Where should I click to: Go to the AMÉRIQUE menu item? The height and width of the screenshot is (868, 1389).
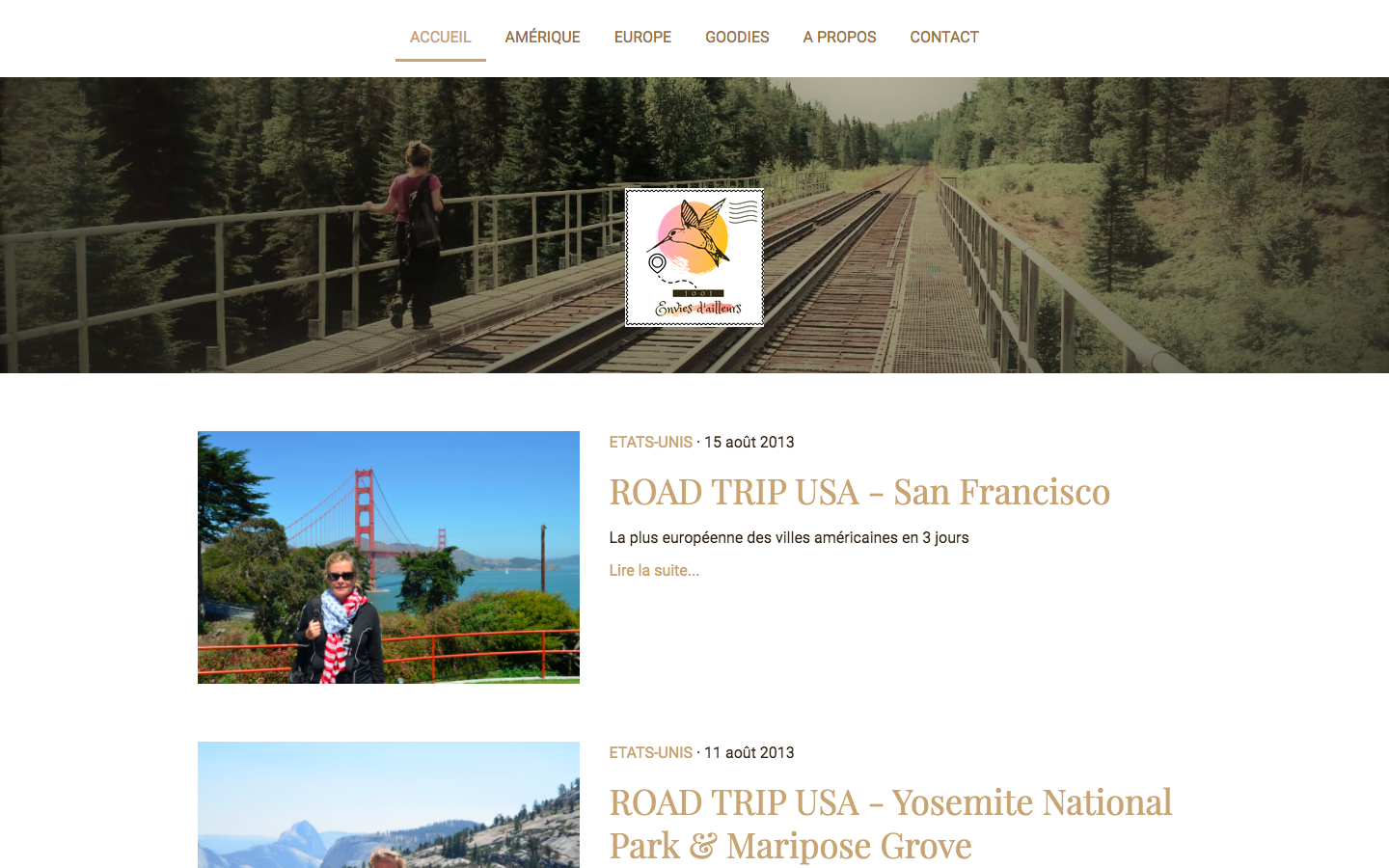click(x=542, y=37)
